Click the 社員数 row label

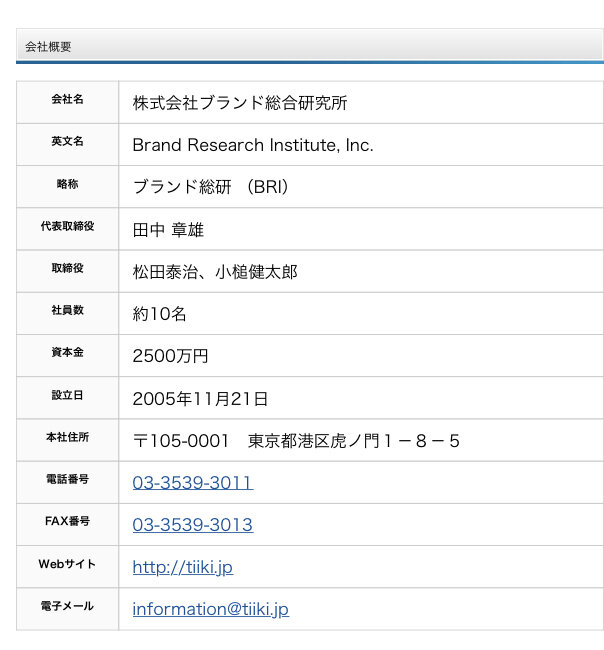tap(67, 310)
